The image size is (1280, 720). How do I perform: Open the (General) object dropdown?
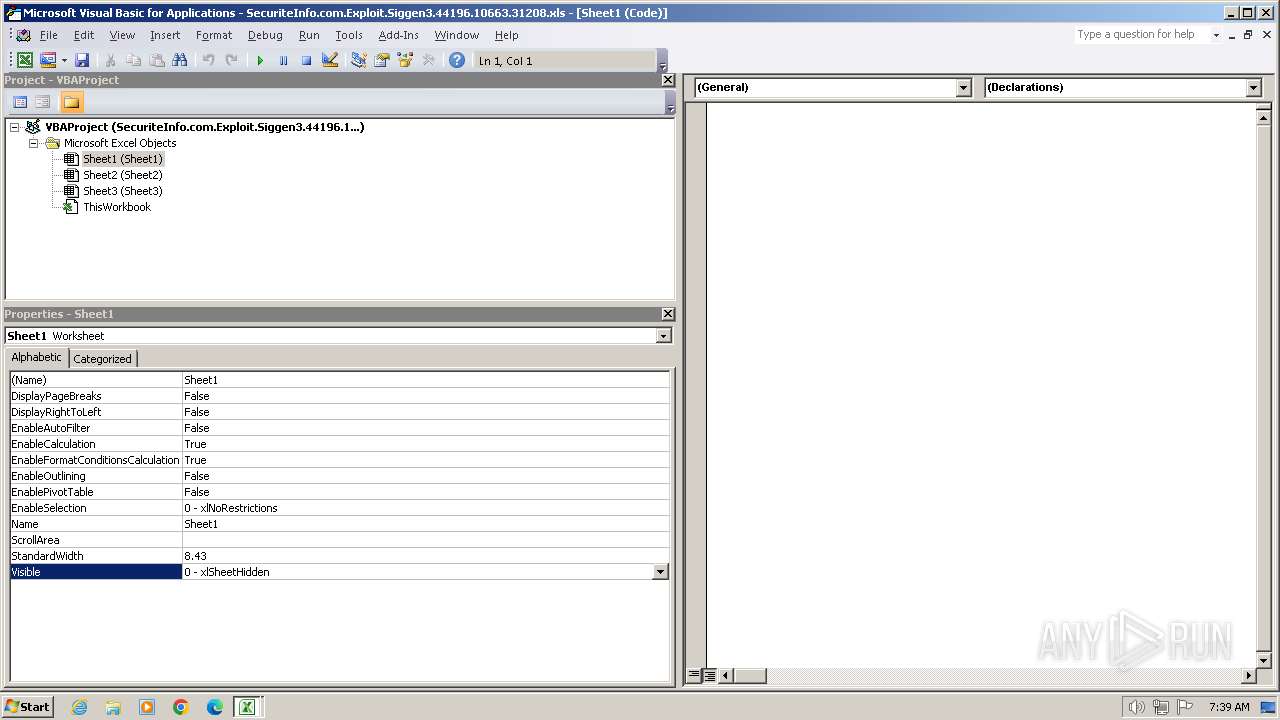point(964,88)
